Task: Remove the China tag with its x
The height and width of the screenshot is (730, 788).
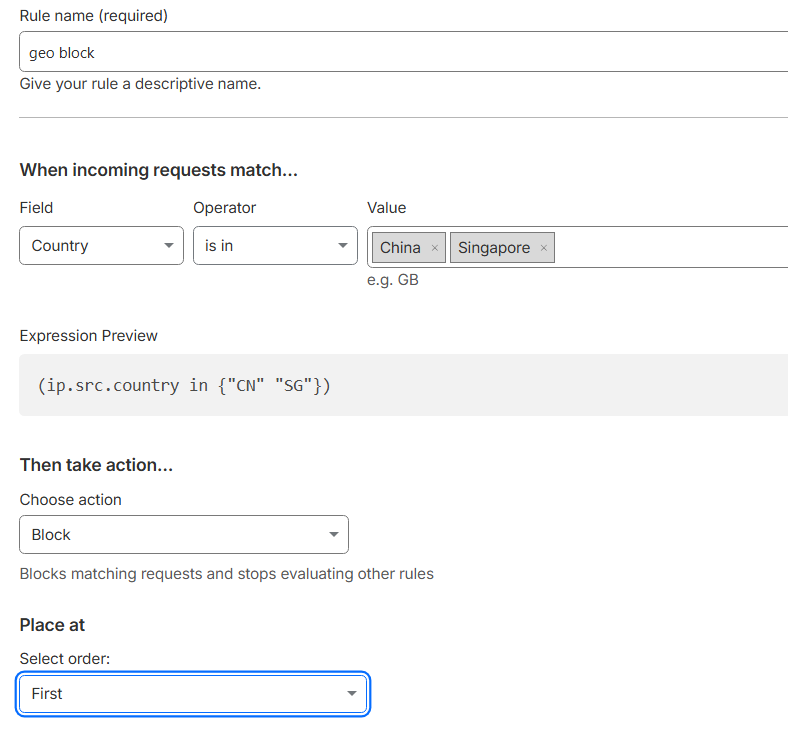Action: pos(435,248)
